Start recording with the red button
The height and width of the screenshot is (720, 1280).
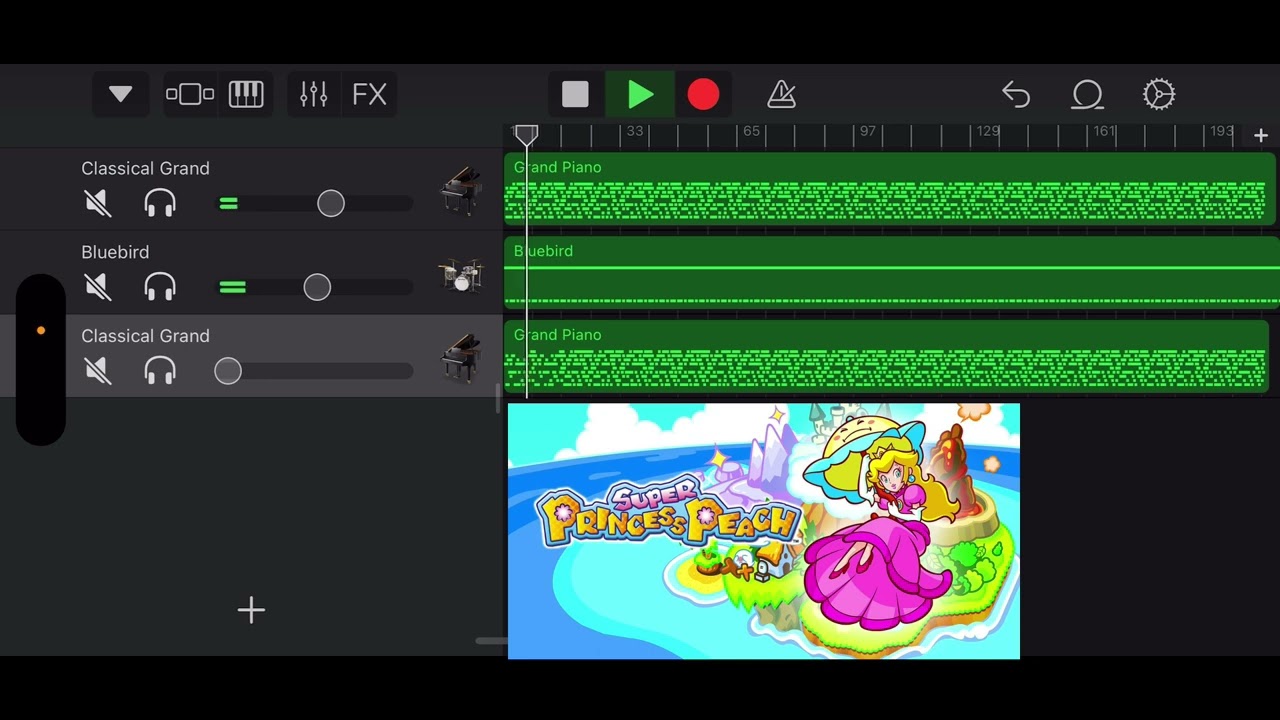pyautogui.click(x=703, y=94)
